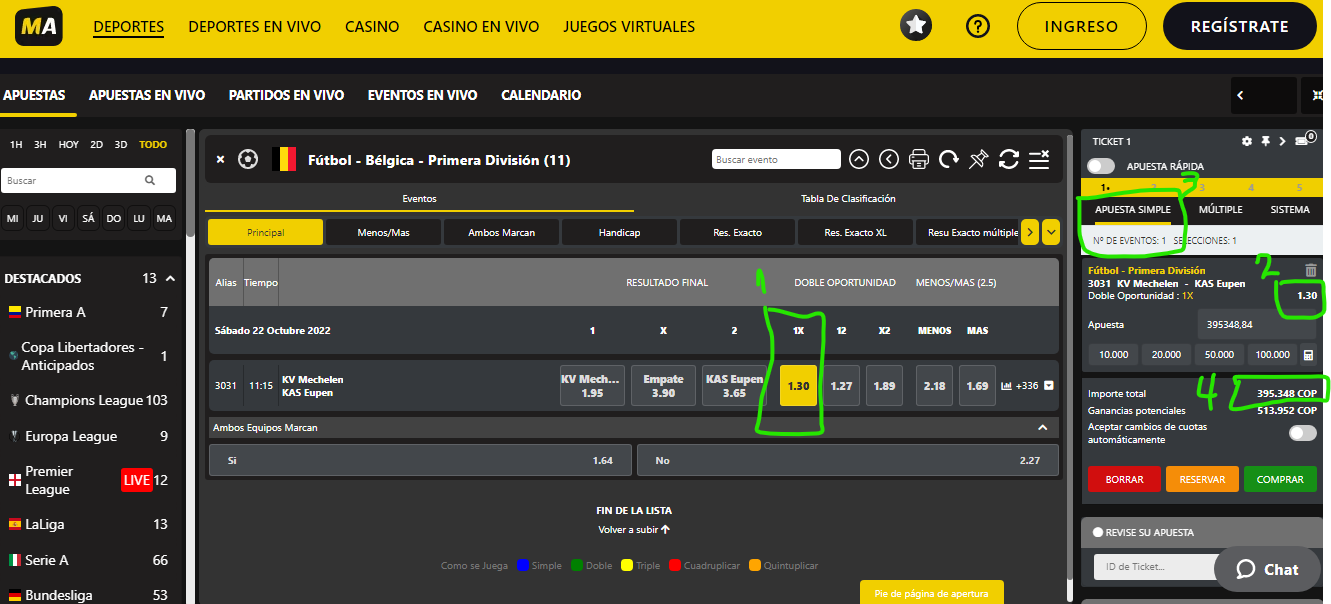Select the TODO time filter
1331x604 pixels.
pos(153,145)
